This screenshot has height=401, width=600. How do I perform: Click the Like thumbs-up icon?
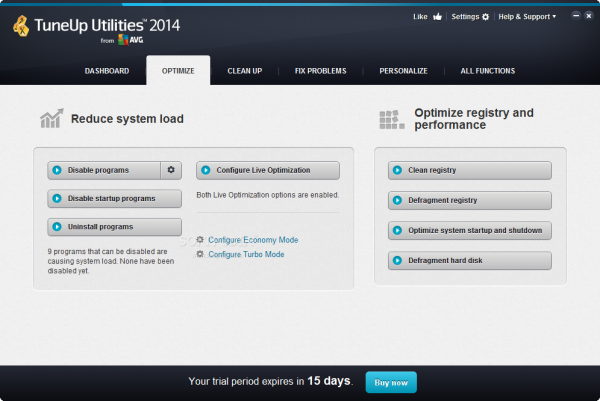pyautogui.click(x=437, y=17)
